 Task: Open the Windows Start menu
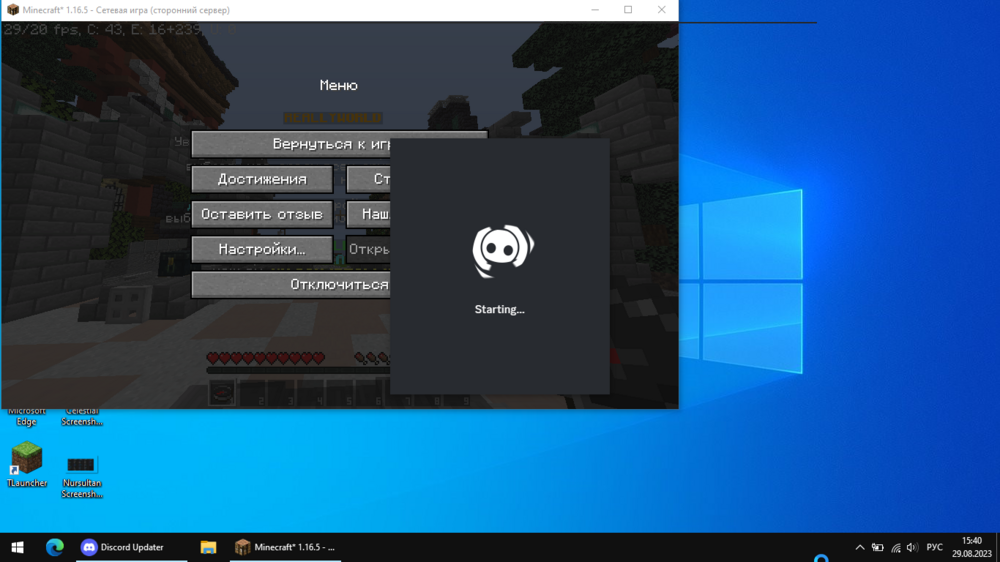click(x=17, y=547)
